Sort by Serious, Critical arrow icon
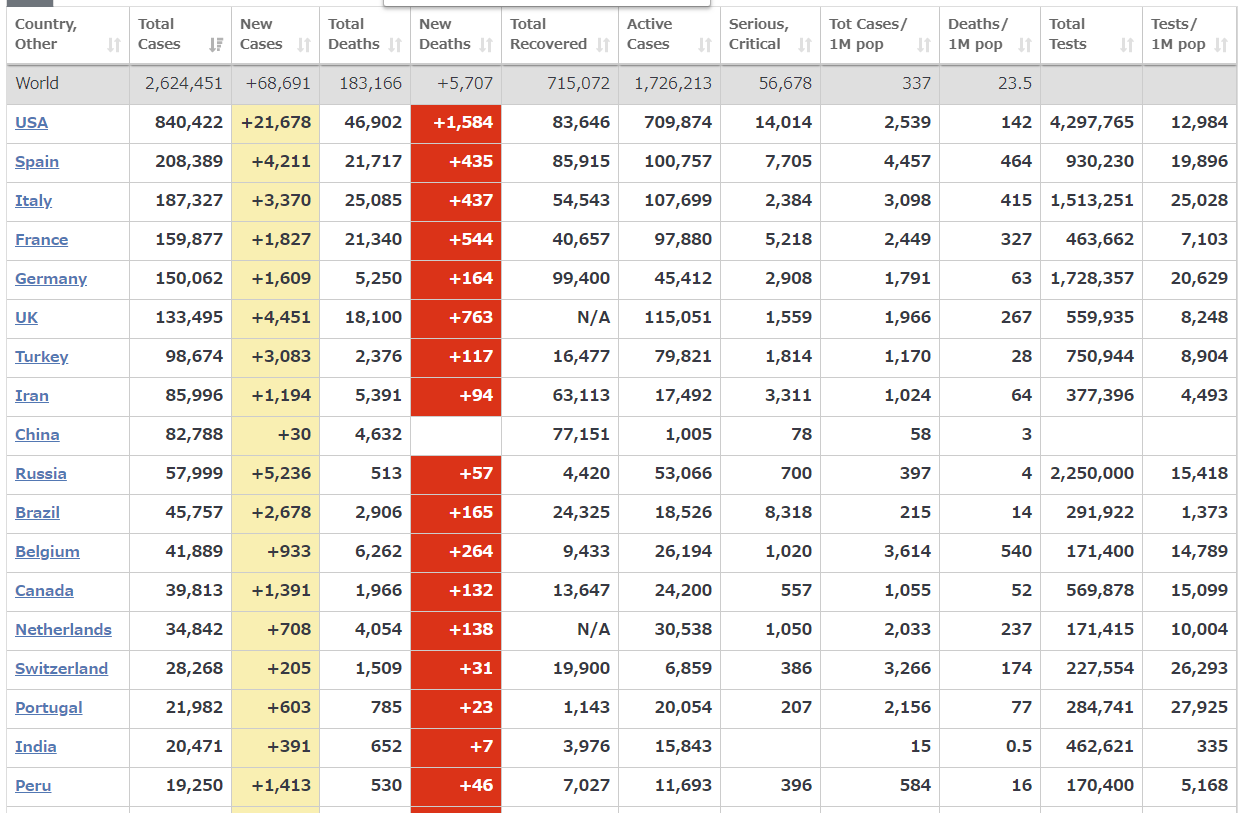 pos(805,45)
